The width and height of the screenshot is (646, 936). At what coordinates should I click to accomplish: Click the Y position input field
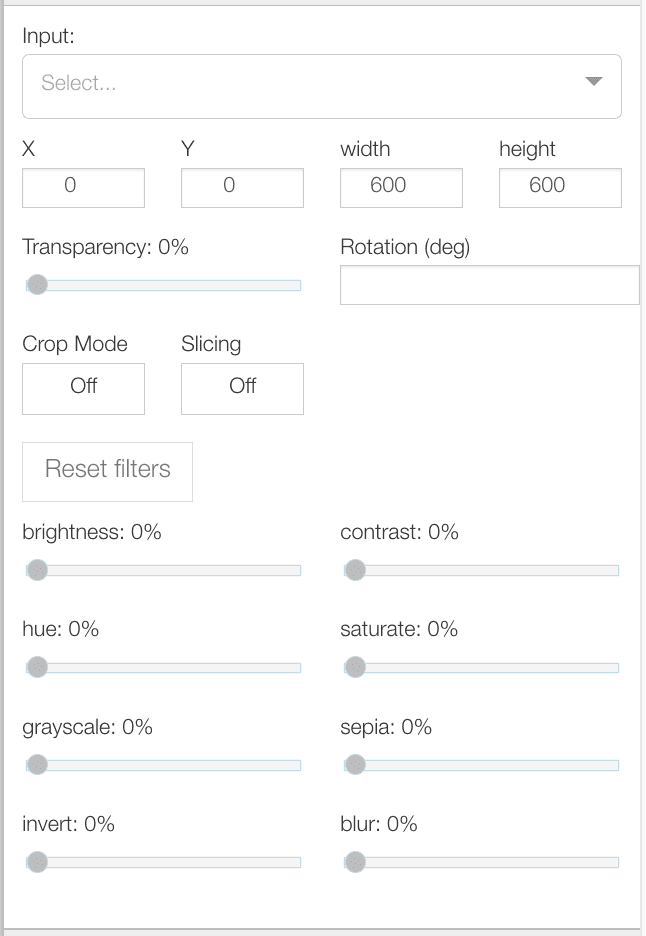[x=242, y=187]
